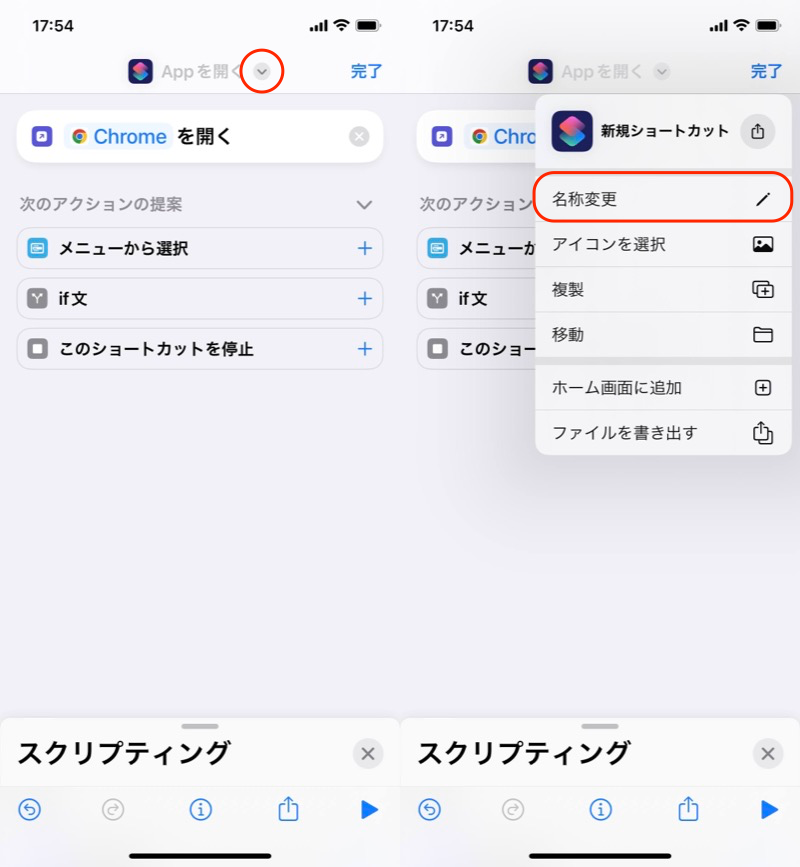Tap ファイルを書き出す menu item
This screenshot has width=800, height=867.
coord(663,432)
